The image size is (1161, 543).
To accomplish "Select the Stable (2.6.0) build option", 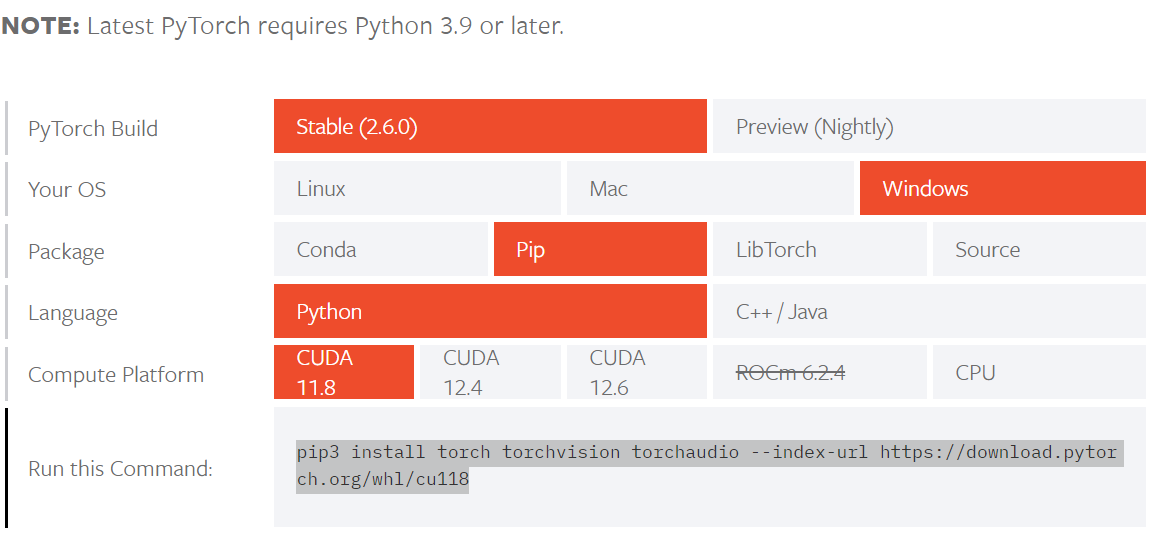I will [x=490, y=127].
